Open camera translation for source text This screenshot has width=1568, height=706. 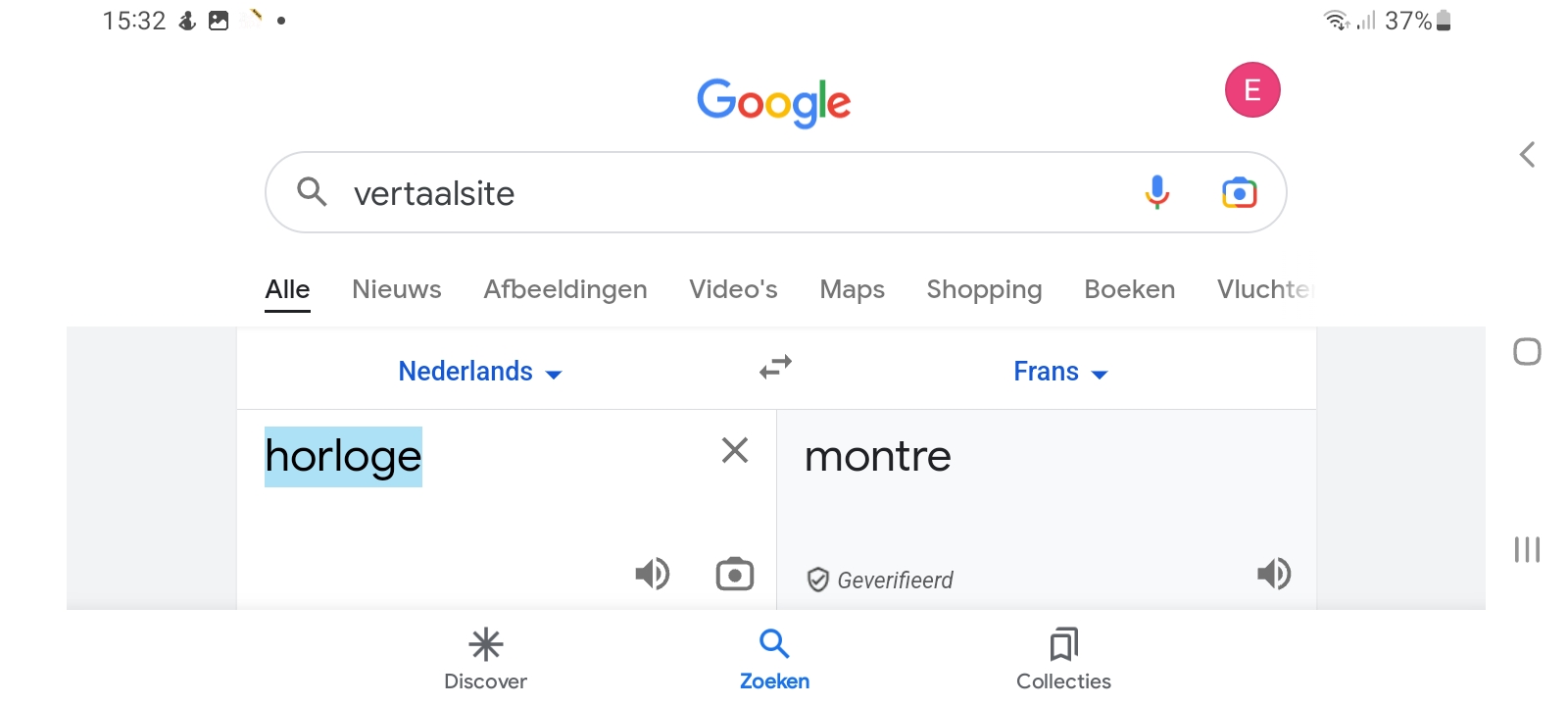tap(735, 574)
